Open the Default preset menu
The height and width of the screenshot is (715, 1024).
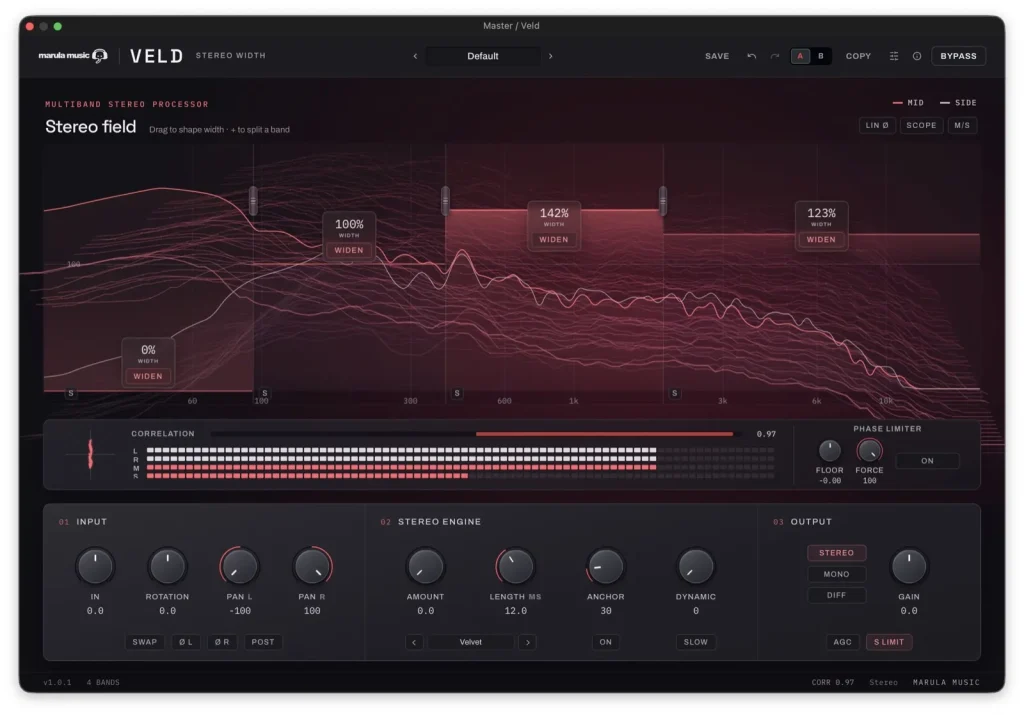point(483,56)
